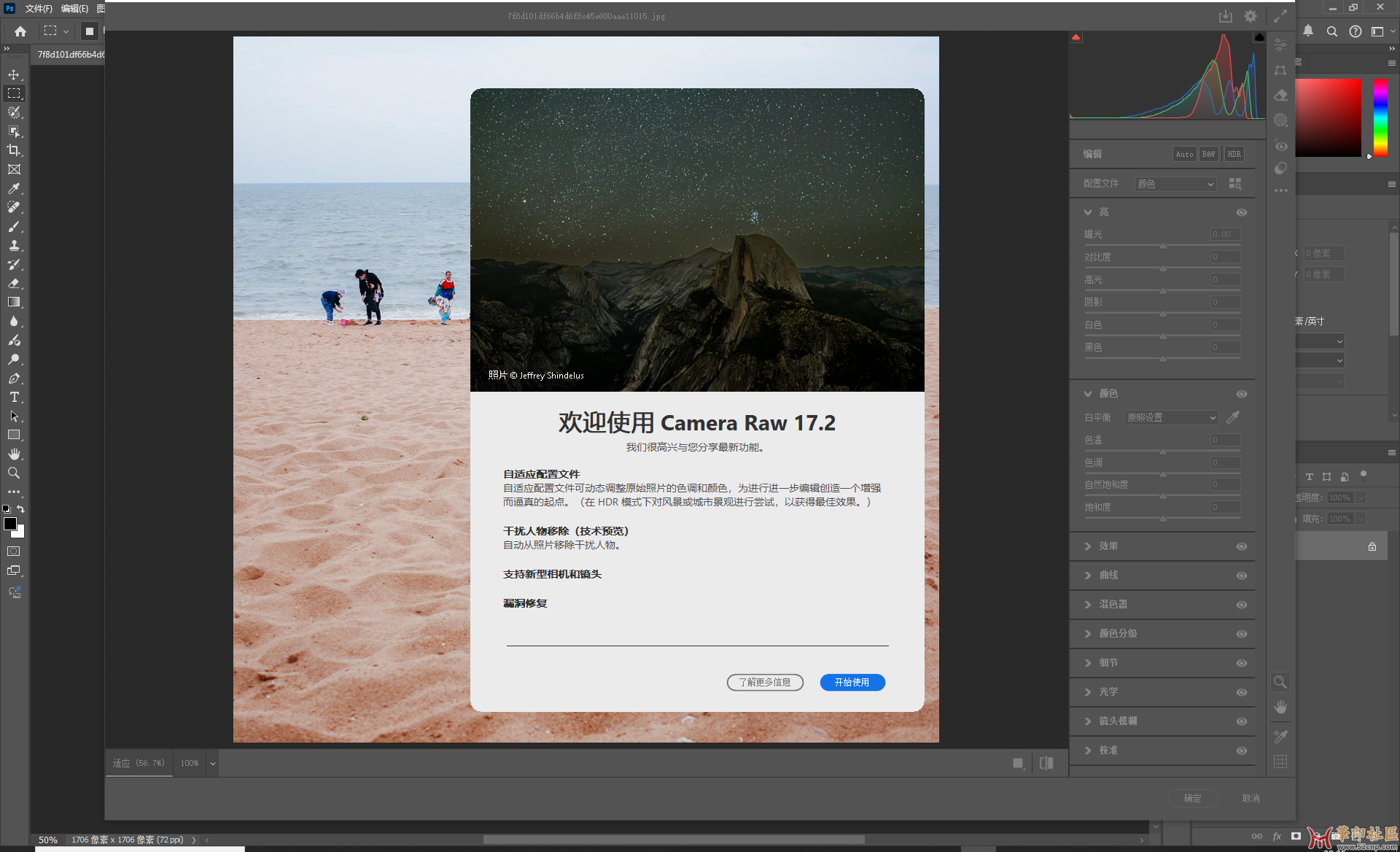Open the 配置文件 profile dropdown

(1175, 184)
